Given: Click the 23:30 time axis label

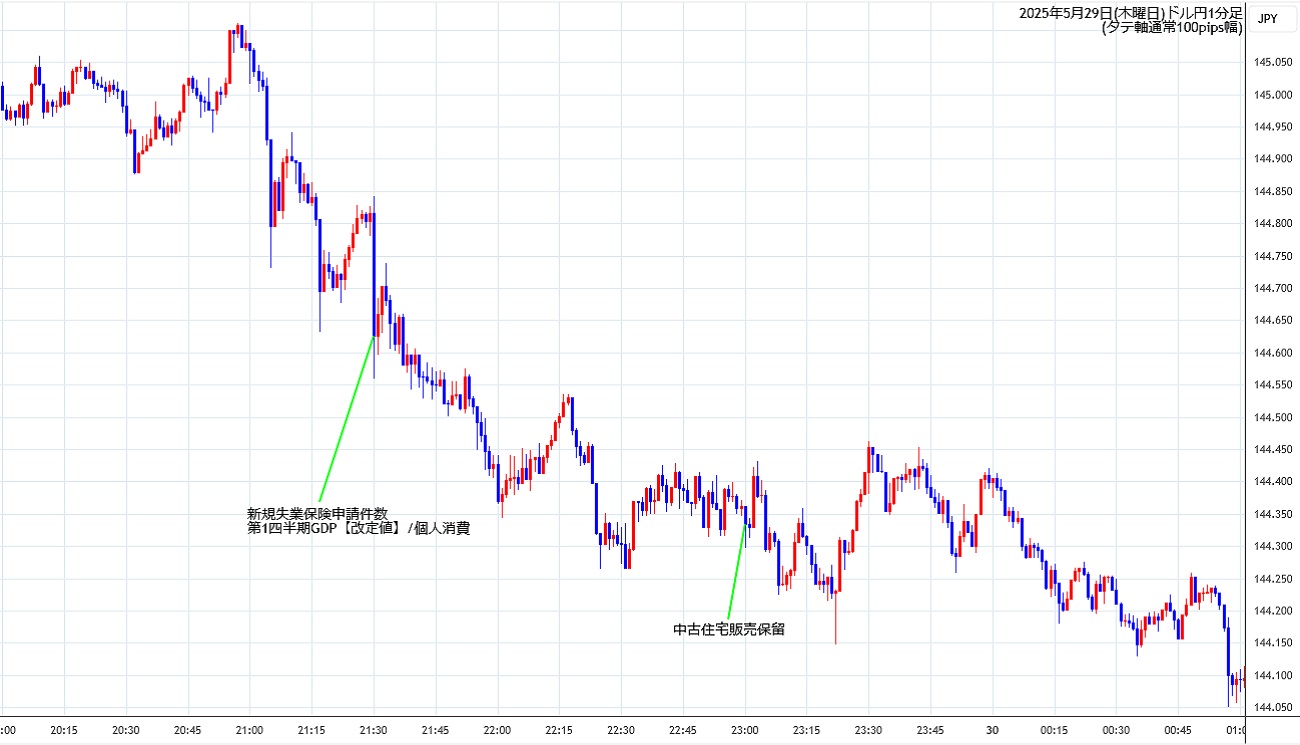Looking at the screenshot, I should pyautogui.click(x=869, y=730).
